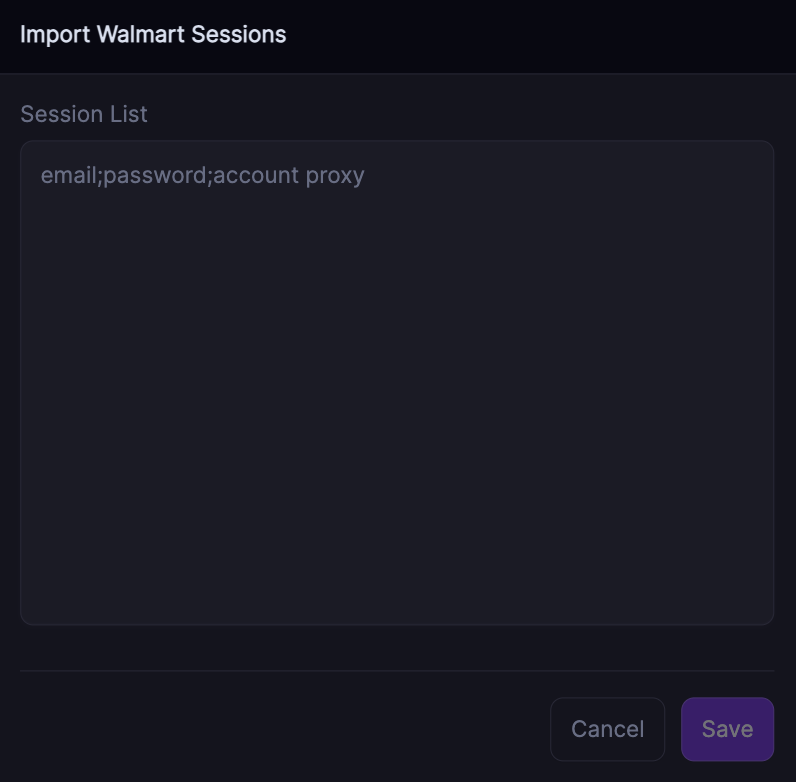Click the Cancel button
Image resolution: width=796 pixels, height=782 pixels.
click(607, 729)
